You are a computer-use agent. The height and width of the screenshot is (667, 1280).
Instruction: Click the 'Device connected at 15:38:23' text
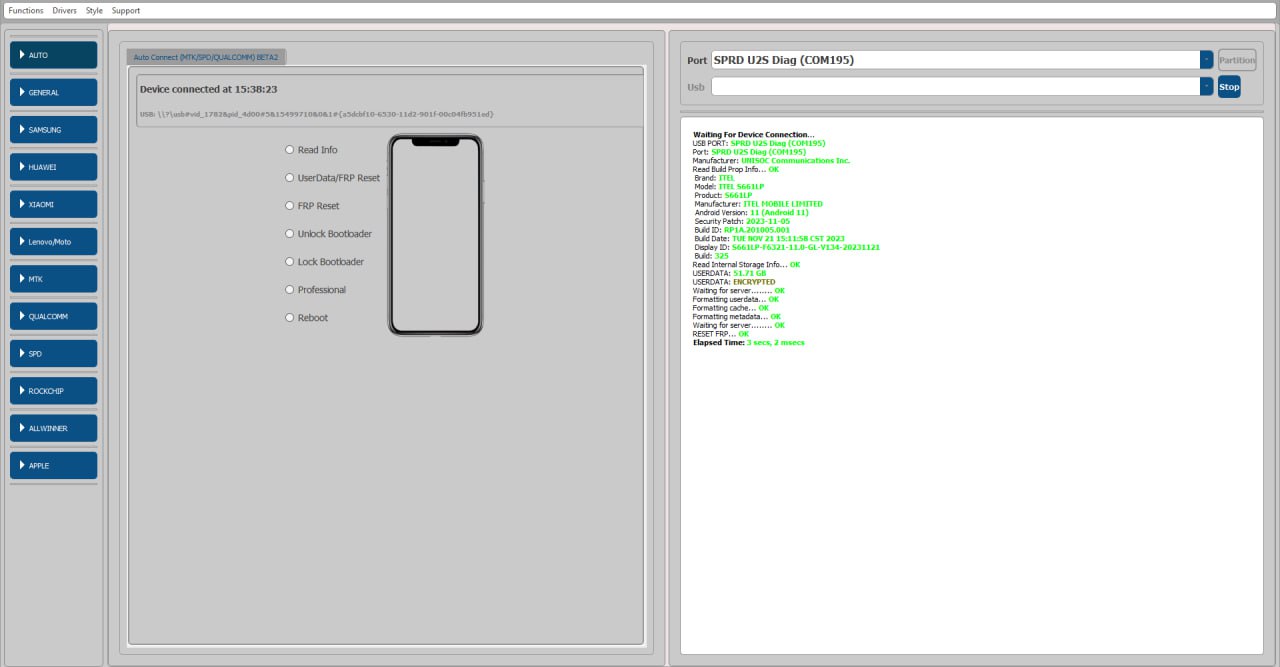(x=208, y=89)
